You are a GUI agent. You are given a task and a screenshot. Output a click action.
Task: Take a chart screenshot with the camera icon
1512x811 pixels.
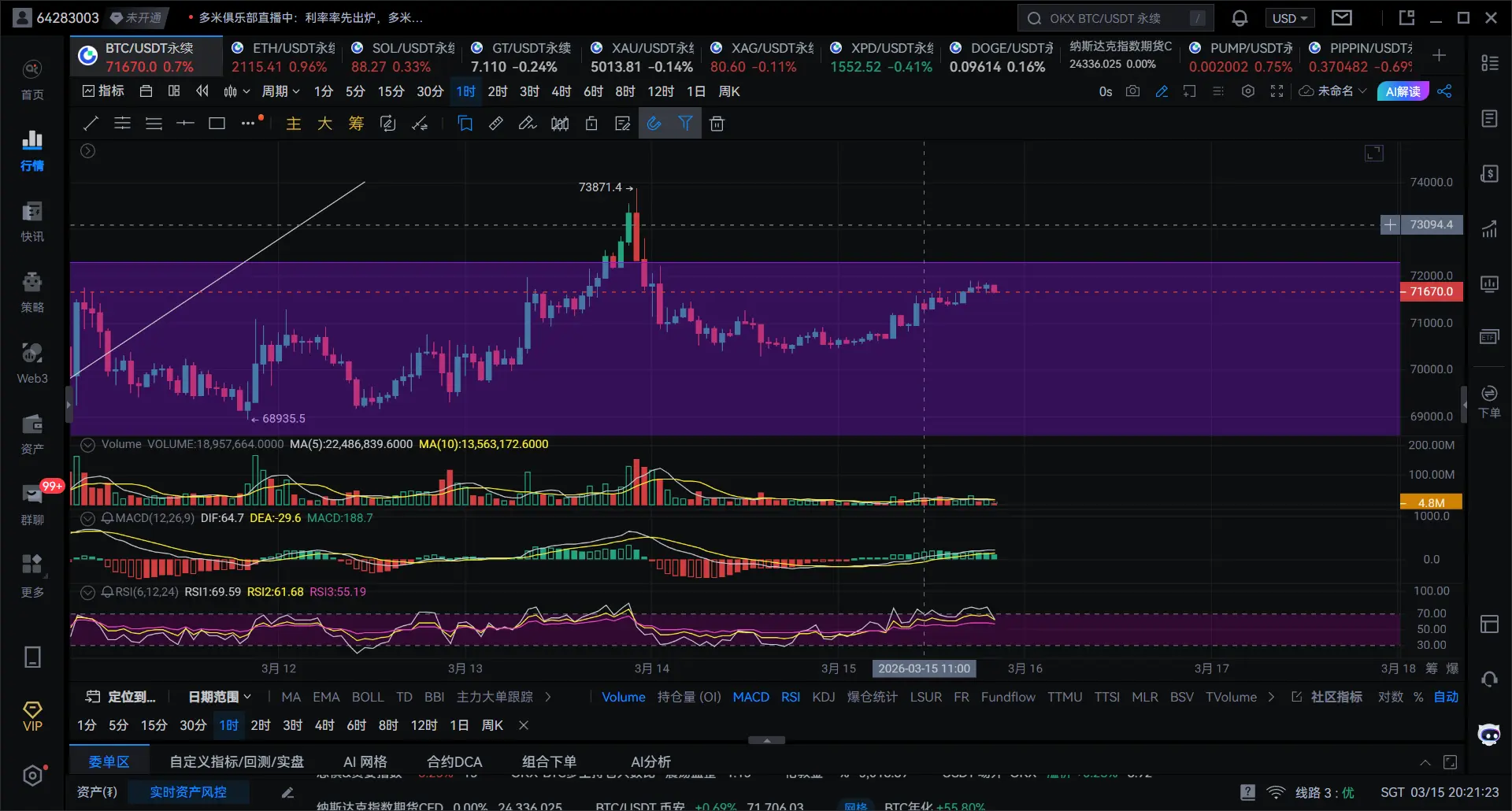point(1132,91)
